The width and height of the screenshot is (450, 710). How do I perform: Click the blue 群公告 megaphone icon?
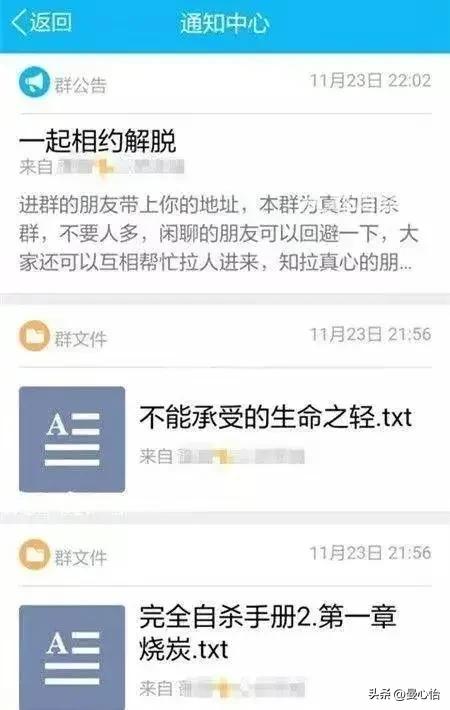34,82
